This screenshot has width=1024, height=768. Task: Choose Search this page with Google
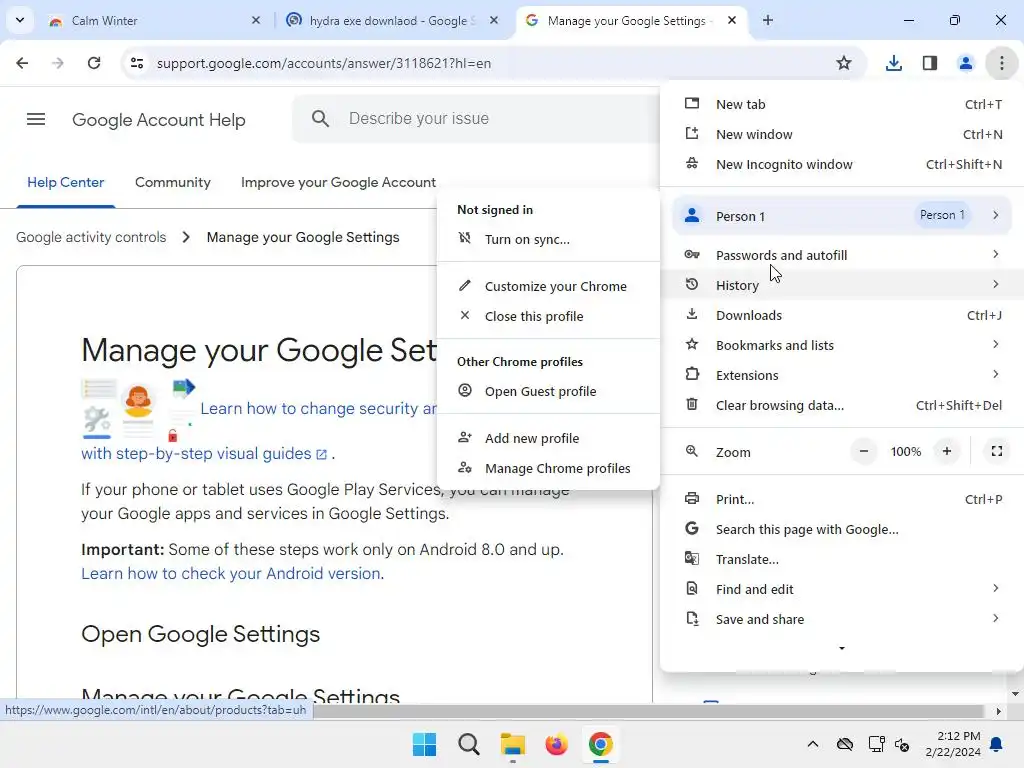coord(842,529)
